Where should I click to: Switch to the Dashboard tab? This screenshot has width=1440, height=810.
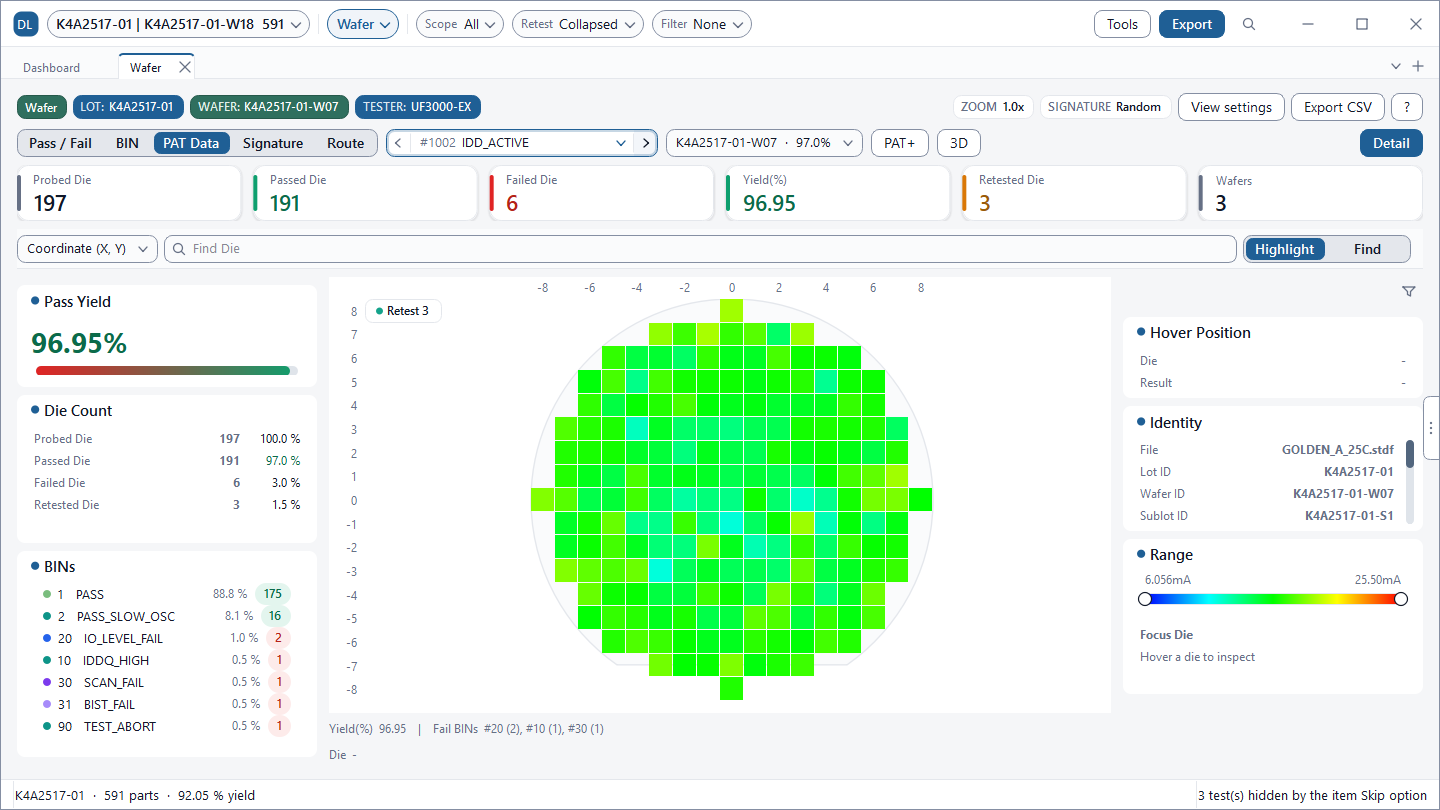point(52,67)
